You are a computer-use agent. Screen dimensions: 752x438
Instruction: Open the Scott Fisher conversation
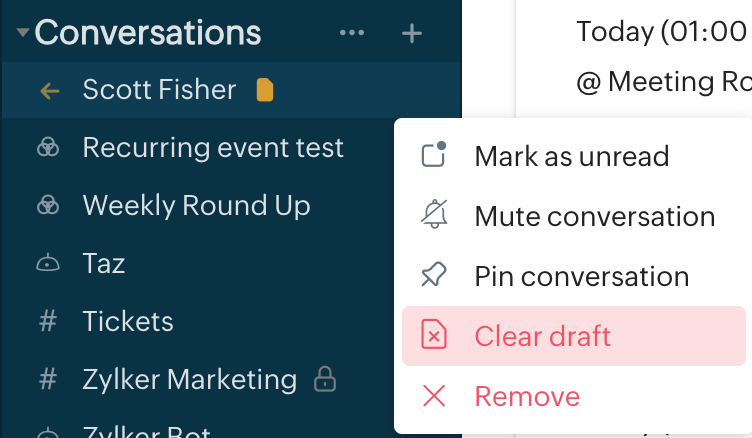pos(159,90)
